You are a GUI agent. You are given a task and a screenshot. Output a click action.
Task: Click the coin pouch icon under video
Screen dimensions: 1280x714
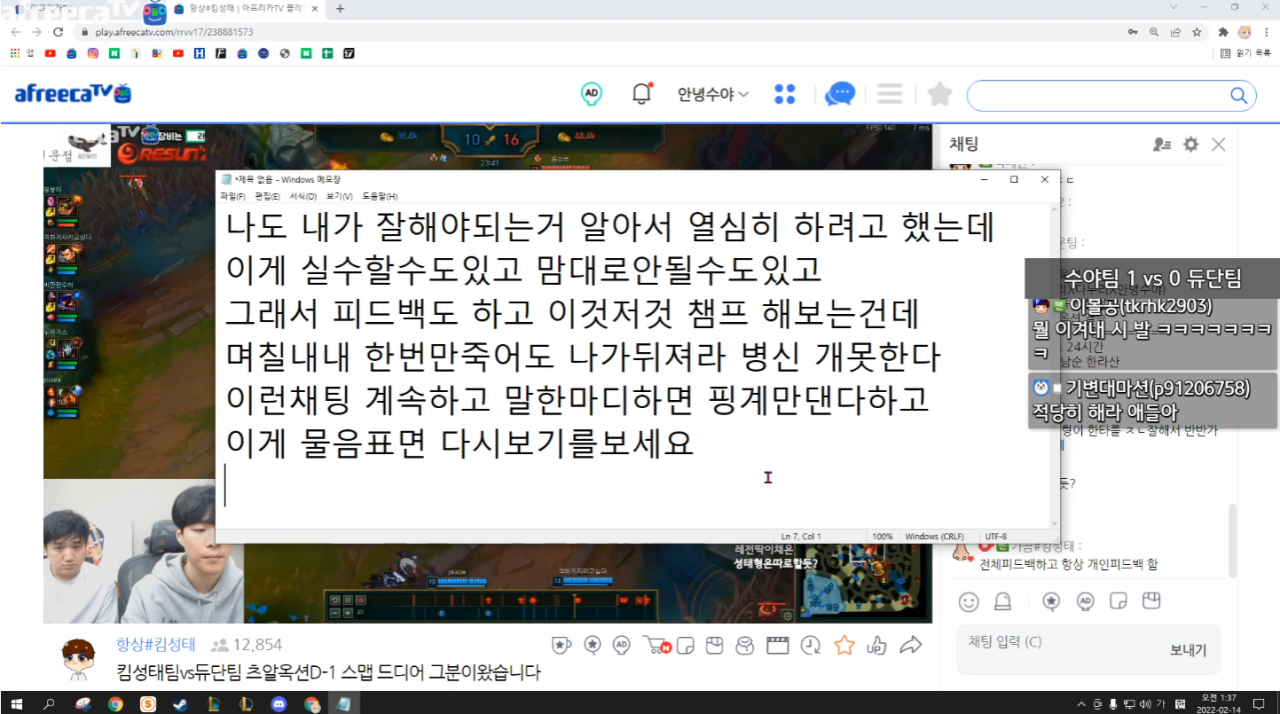point(745,645)
